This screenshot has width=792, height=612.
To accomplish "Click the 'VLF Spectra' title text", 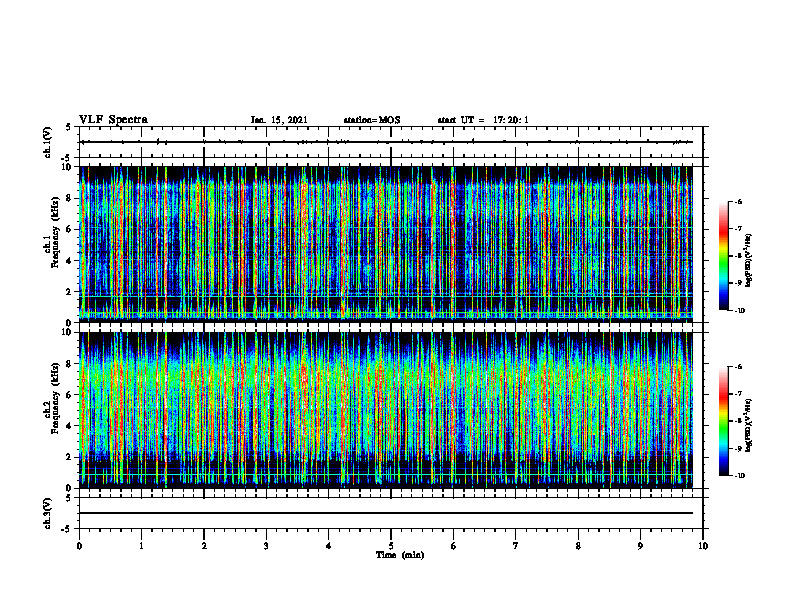I will coord(113,120).
